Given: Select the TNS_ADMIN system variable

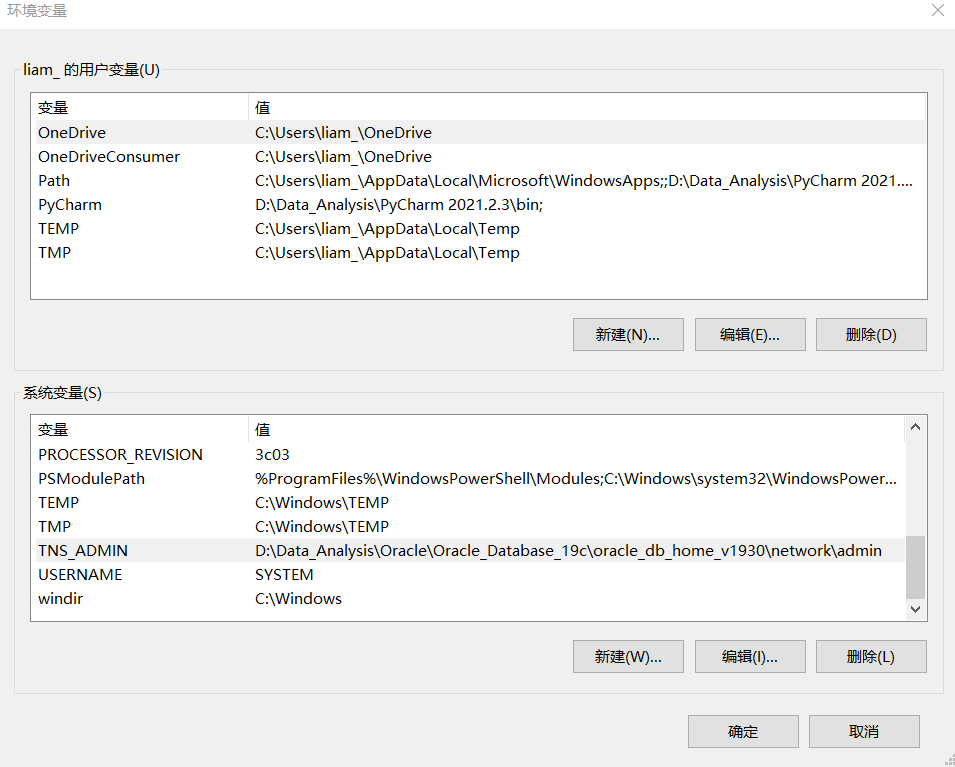Looking at the screenshot, I should point(470,550).
